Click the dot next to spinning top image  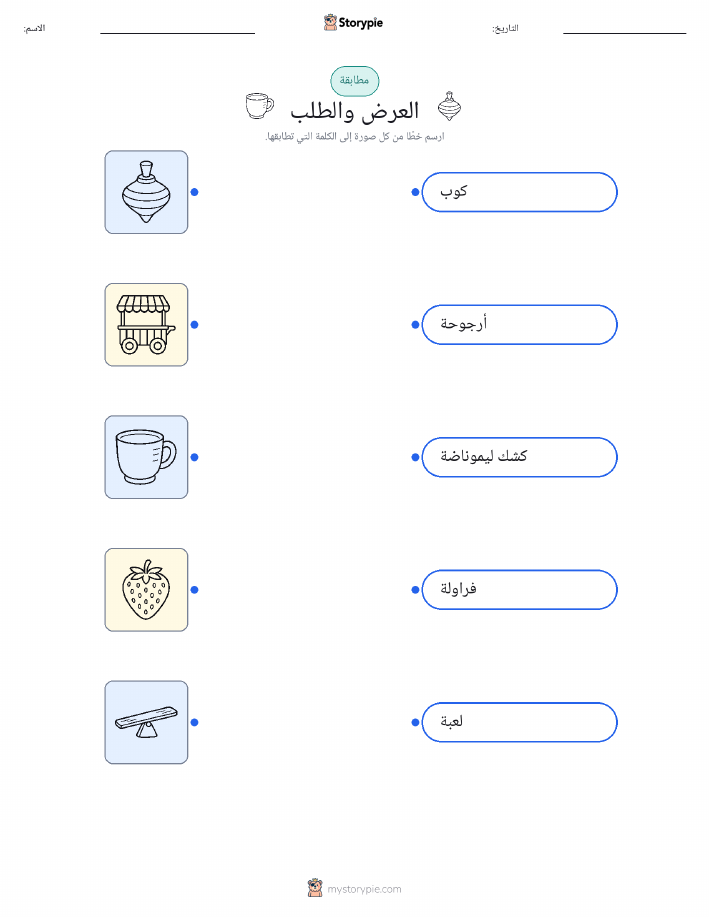point(195,192)
